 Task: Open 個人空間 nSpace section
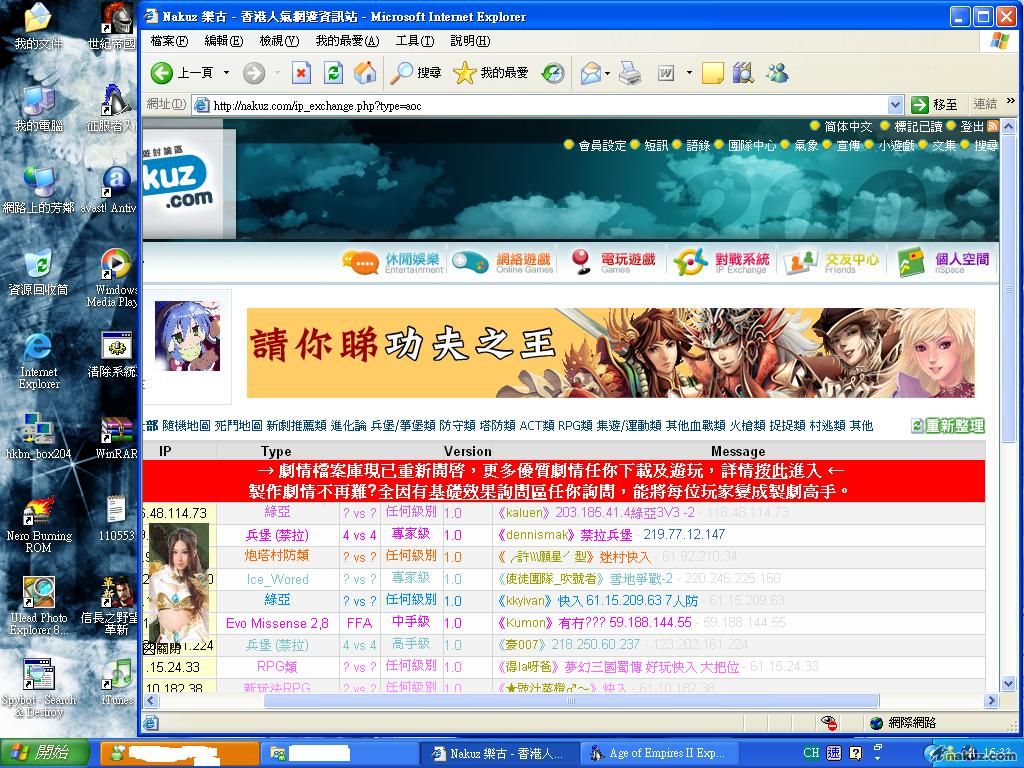(943, 263)
